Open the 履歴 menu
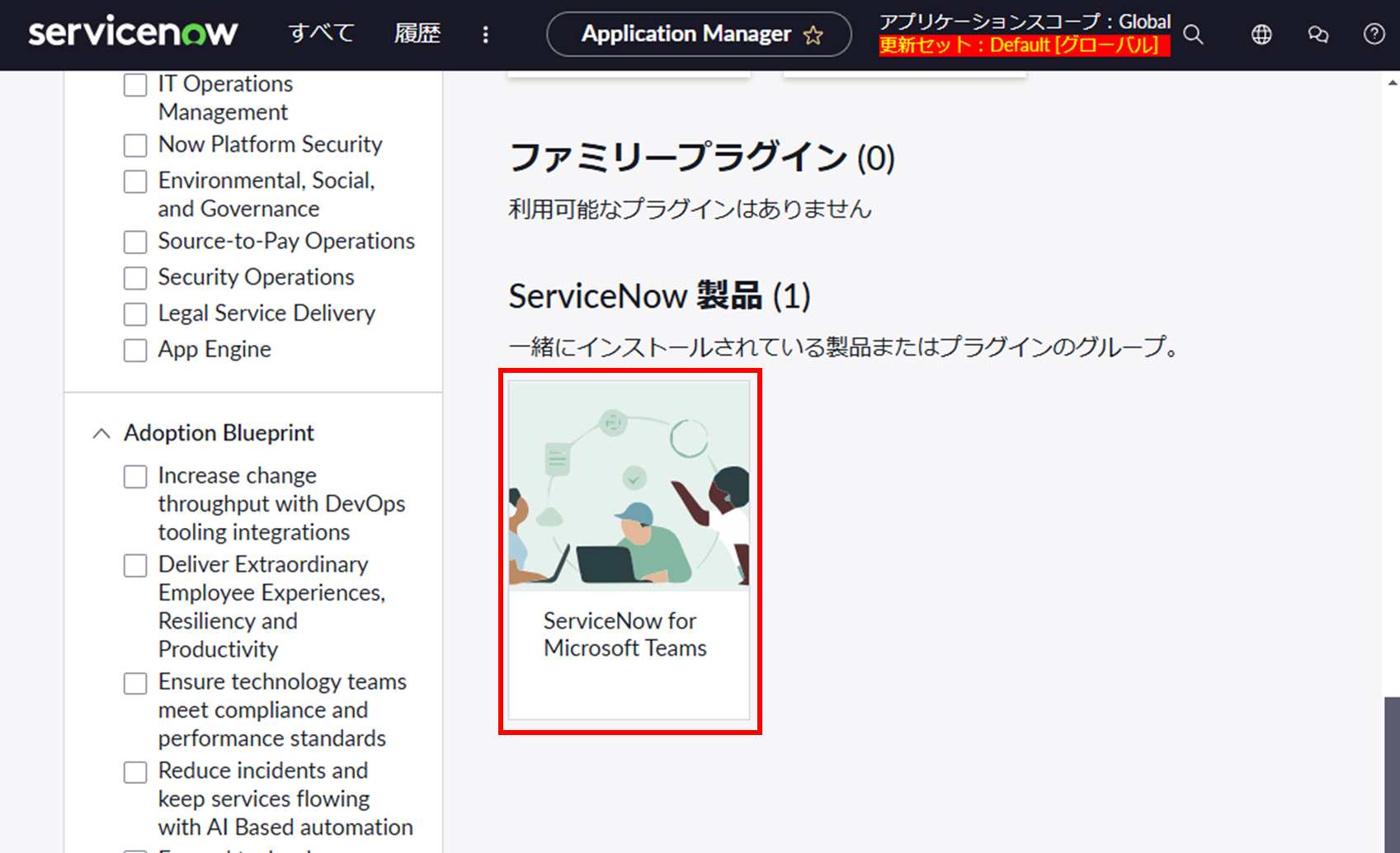Screen dimensions: 1400x853 [417, 33]
